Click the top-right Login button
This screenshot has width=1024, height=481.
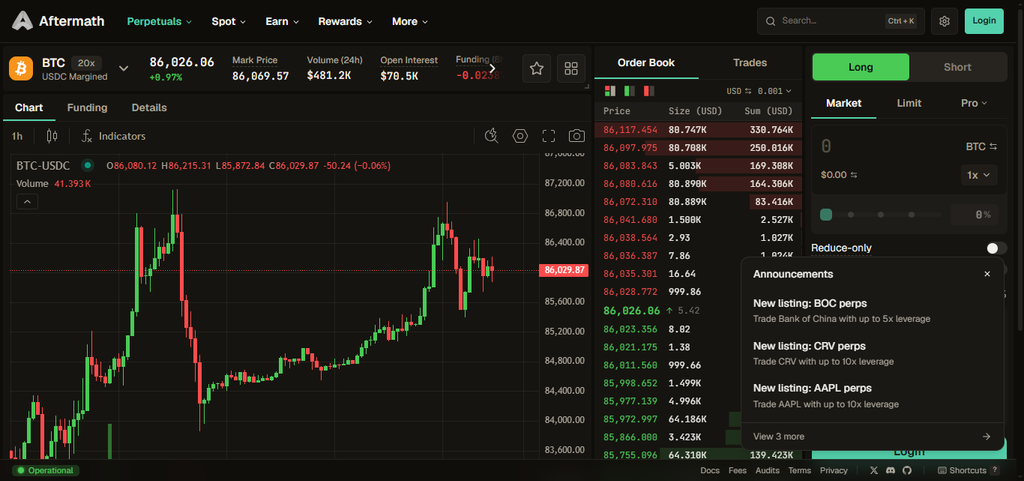(x=984, y=21)
